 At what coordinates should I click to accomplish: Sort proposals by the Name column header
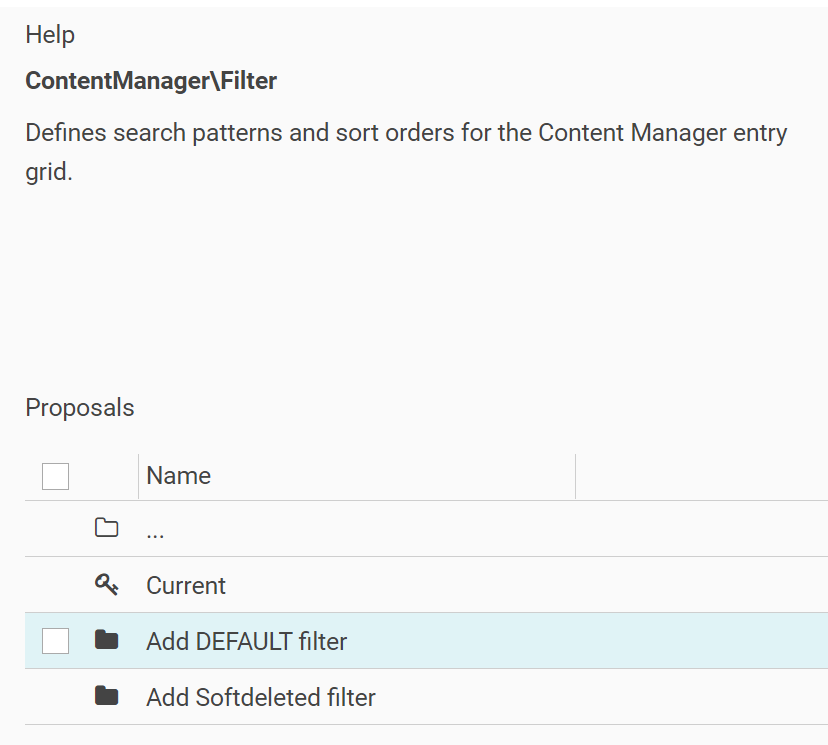178,476
